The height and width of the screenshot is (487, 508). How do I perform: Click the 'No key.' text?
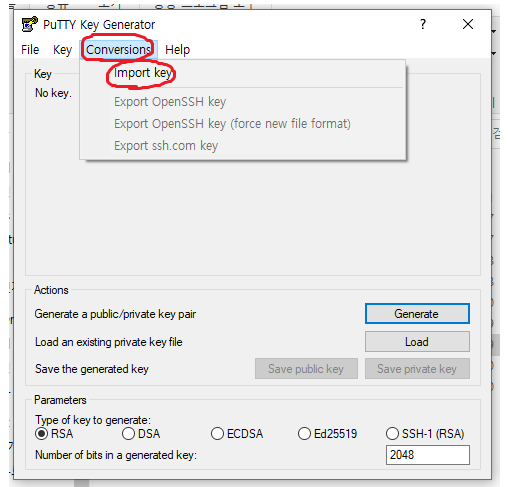(53, 93)
